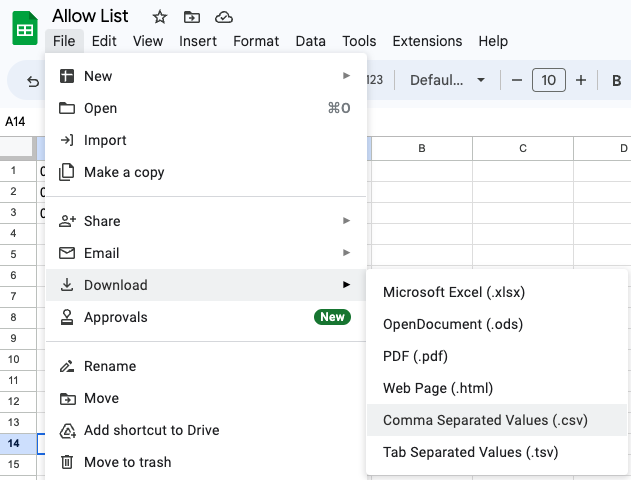The image size is (631, 480).
Task: Edit the font size field showing 10
Action: (x=549, y=80)
